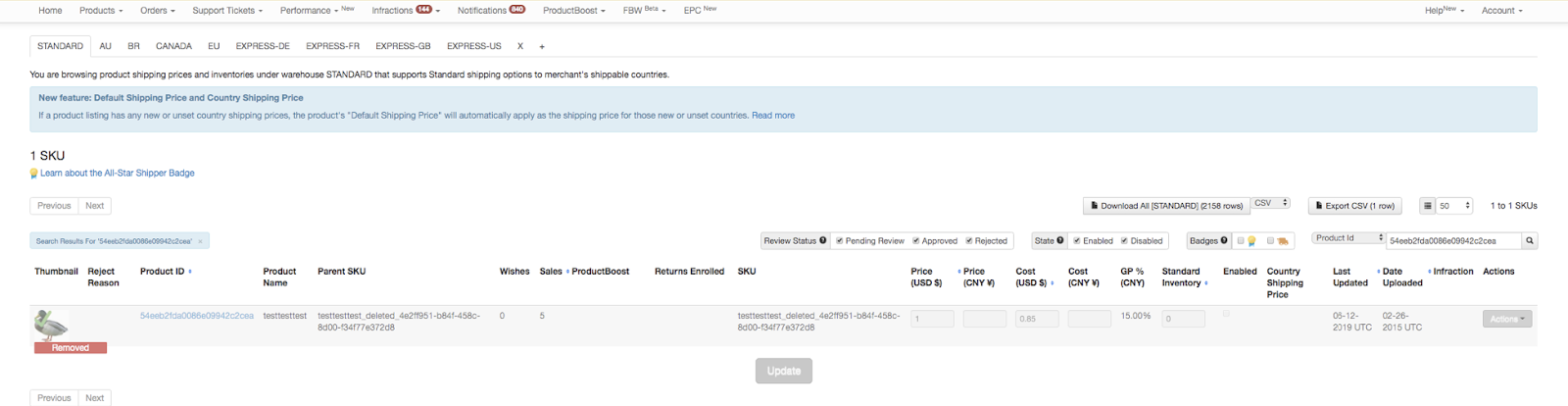Screen dimensions: 1568x406
Task: Uncheck the Pending Review checkbox
Action: point(840,240)
